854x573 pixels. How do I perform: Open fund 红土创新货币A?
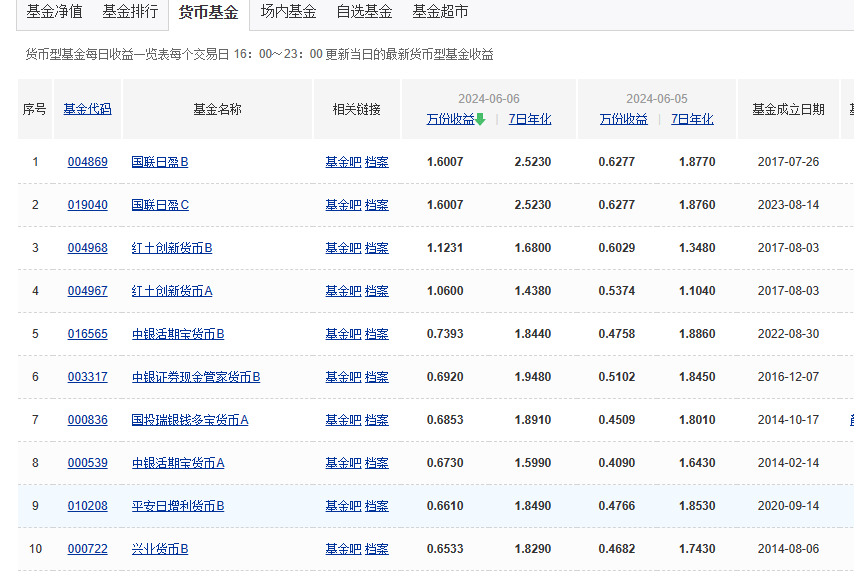(172, 291)
